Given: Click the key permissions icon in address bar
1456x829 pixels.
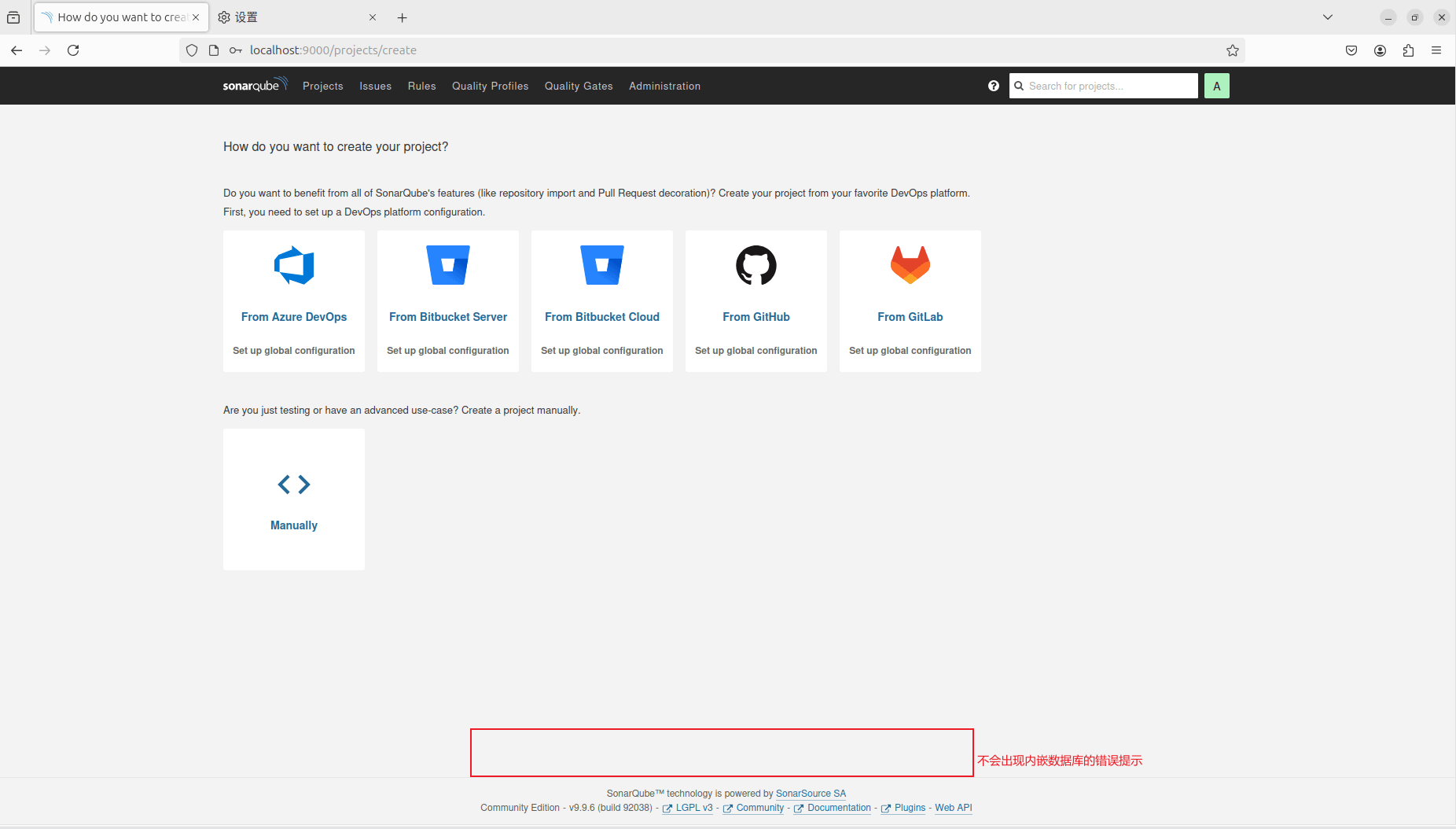Looking at the screenshot, I should point(236,50).
